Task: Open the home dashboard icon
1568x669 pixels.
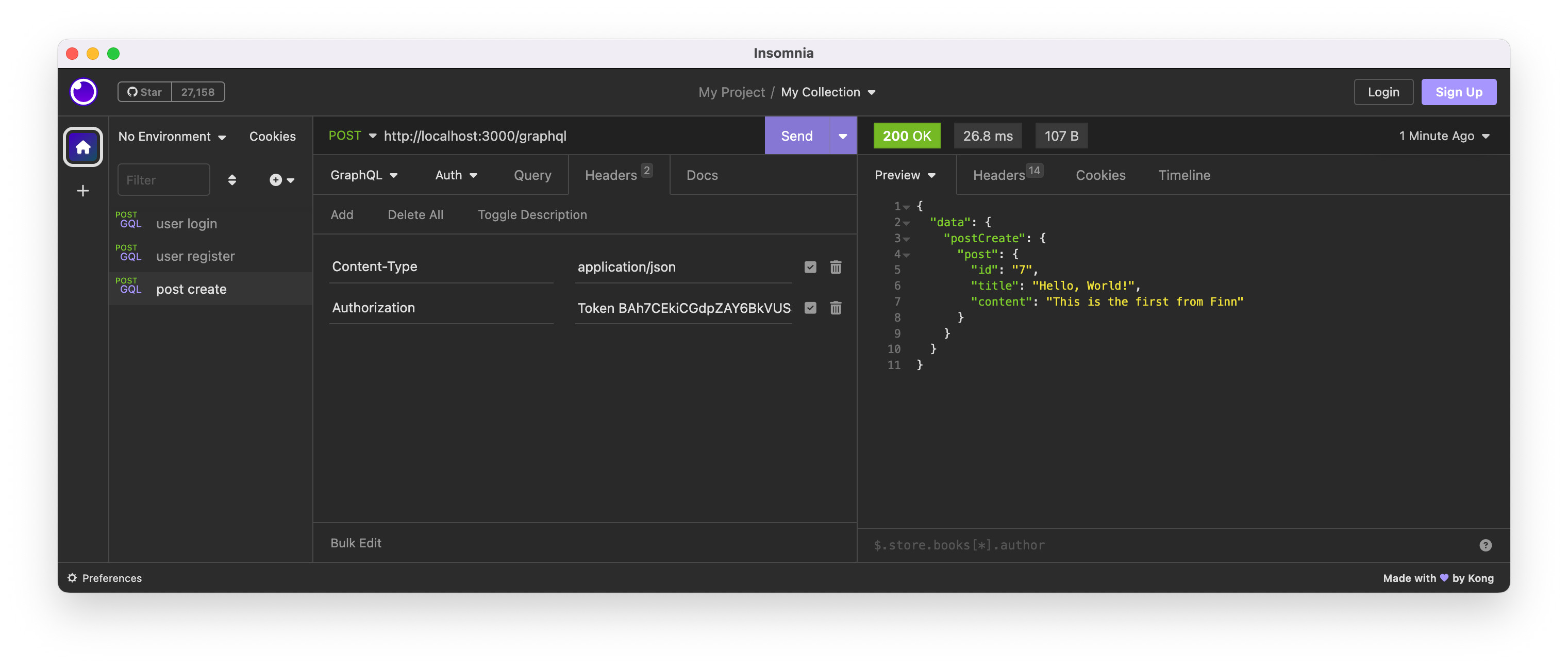Action: tap(83, 147)
